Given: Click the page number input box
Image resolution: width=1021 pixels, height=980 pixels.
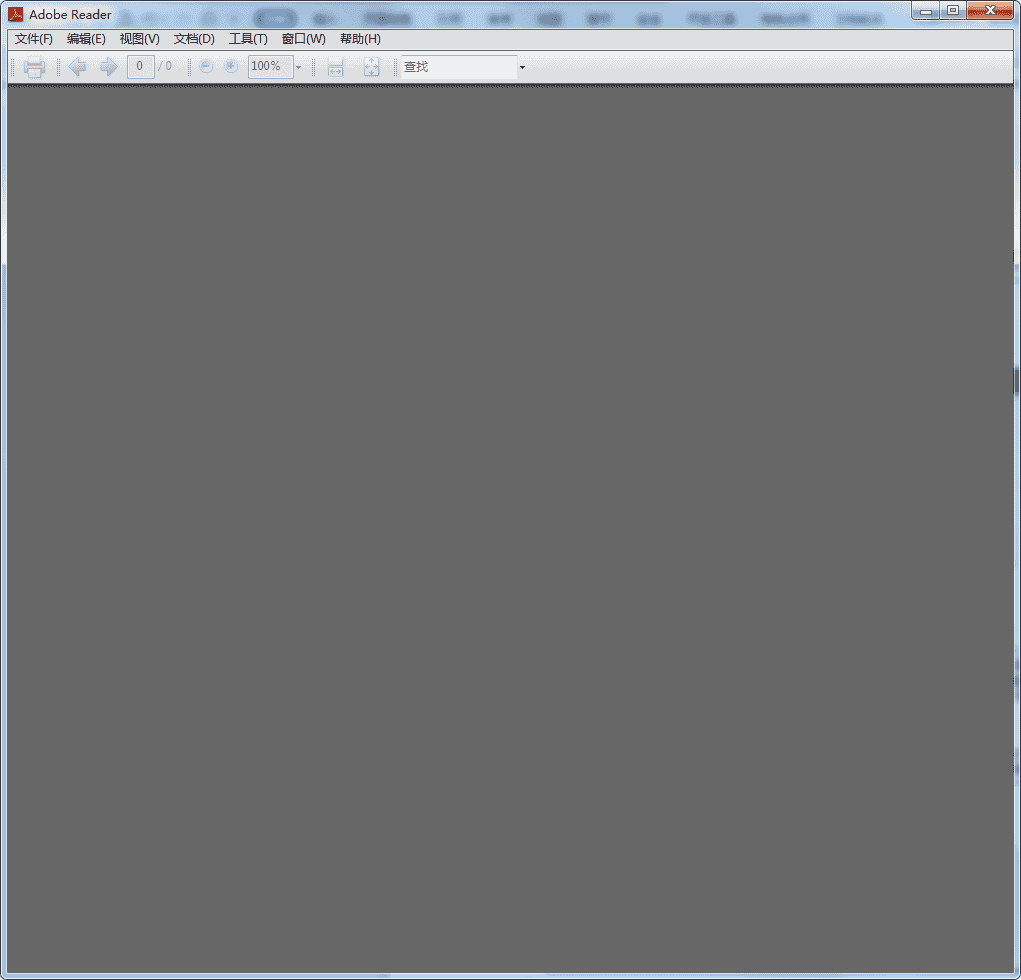Looking at the screenshot, I should click(140, 67).
